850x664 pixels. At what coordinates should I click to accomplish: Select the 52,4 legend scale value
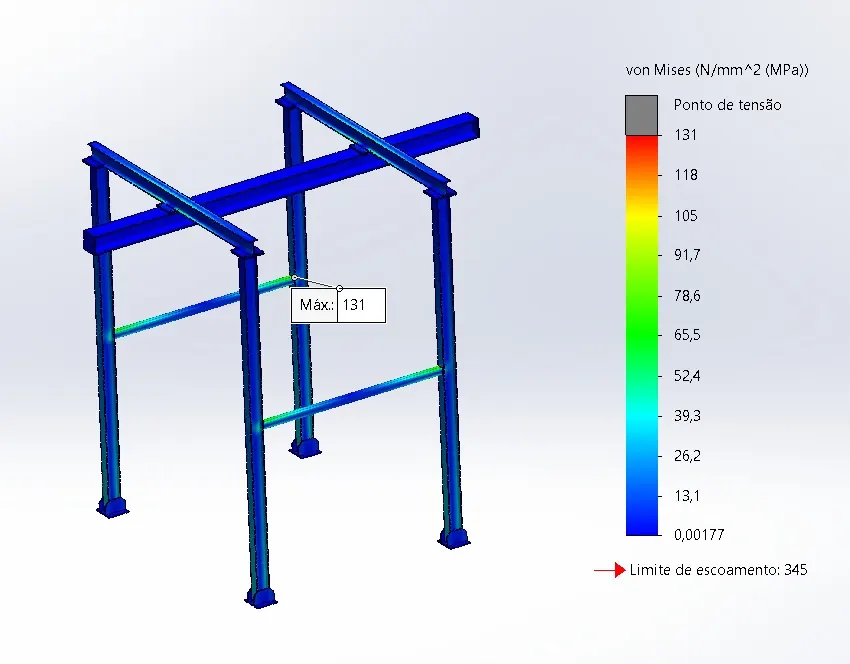[687, 376]
